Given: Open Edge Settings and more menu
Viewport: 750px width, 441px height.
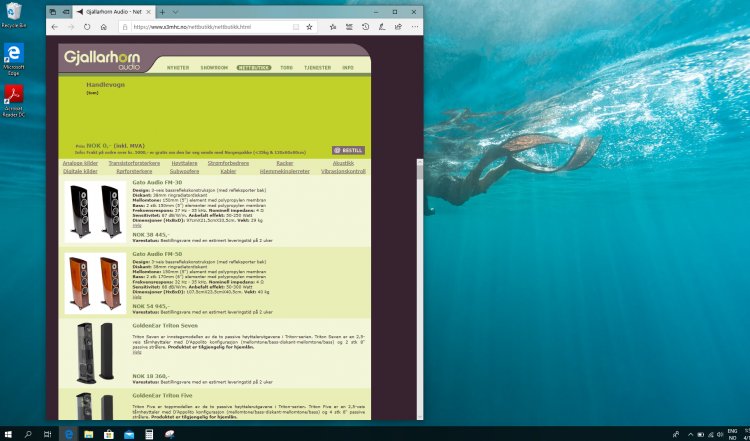Looking at the screenshot, I should 414,27.
